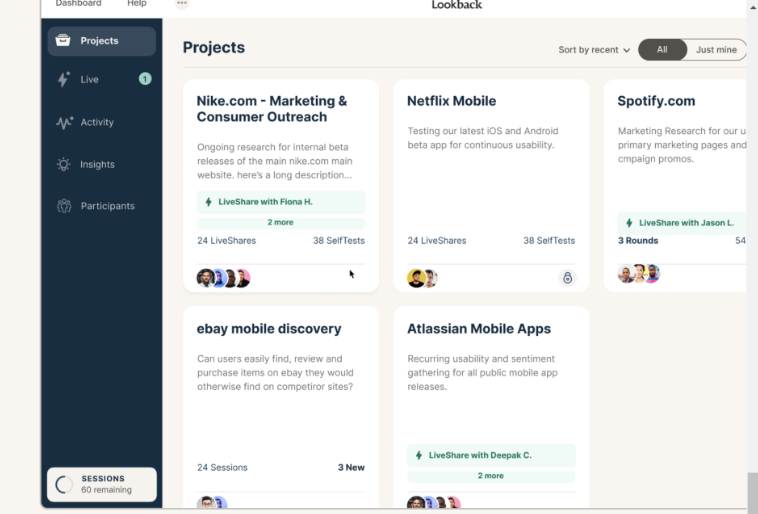758x514 pixels.
Task: Click the Netflix Mobile description text
Action: tap(483, 138)
